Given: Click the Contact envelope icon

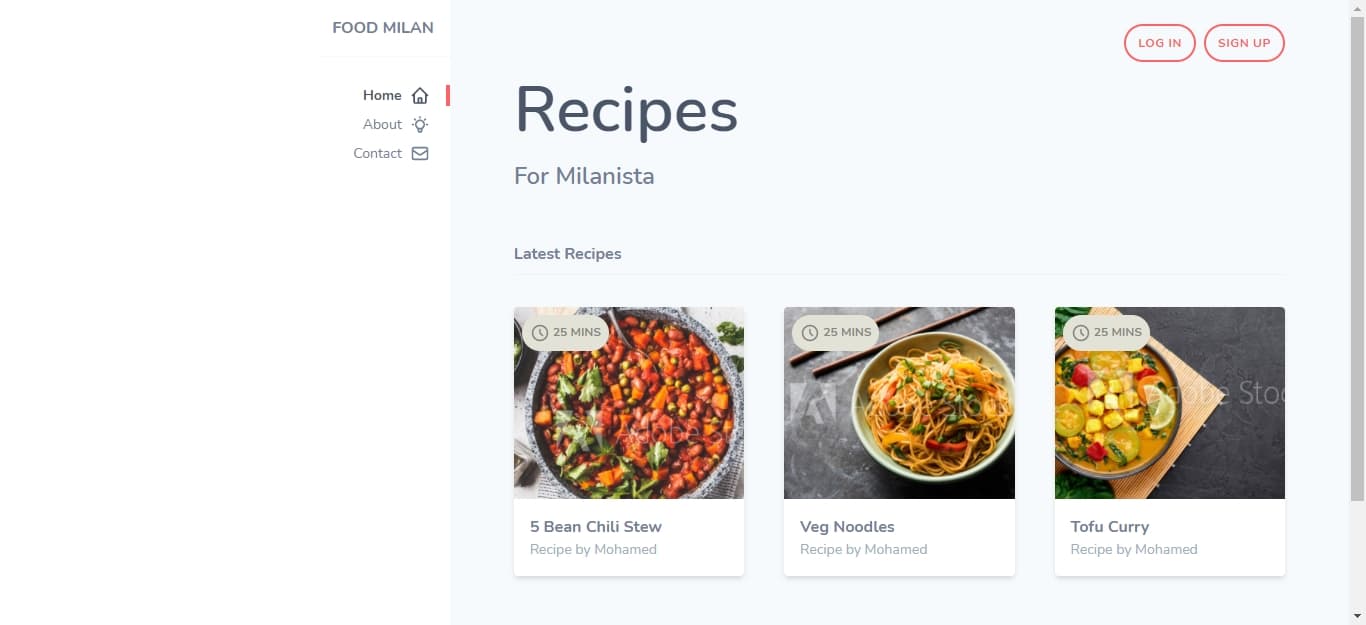Looking at the screenshot, I should pyautogui.click(x=420, y=154).
